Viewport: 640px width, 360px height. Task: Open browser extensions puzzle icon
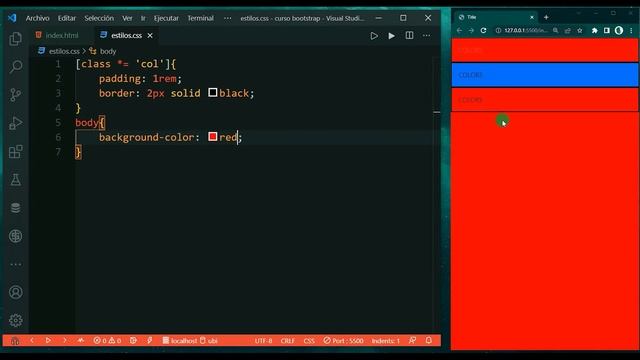[595, 30]
